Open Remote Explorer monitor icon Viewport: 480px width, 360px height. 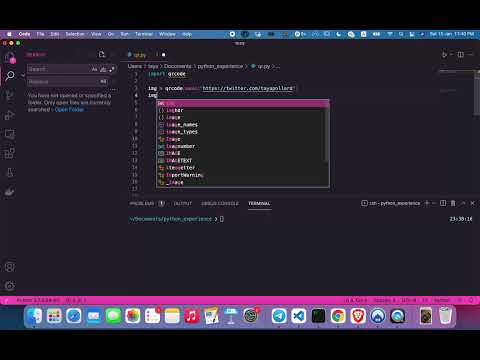coord(10,134)
